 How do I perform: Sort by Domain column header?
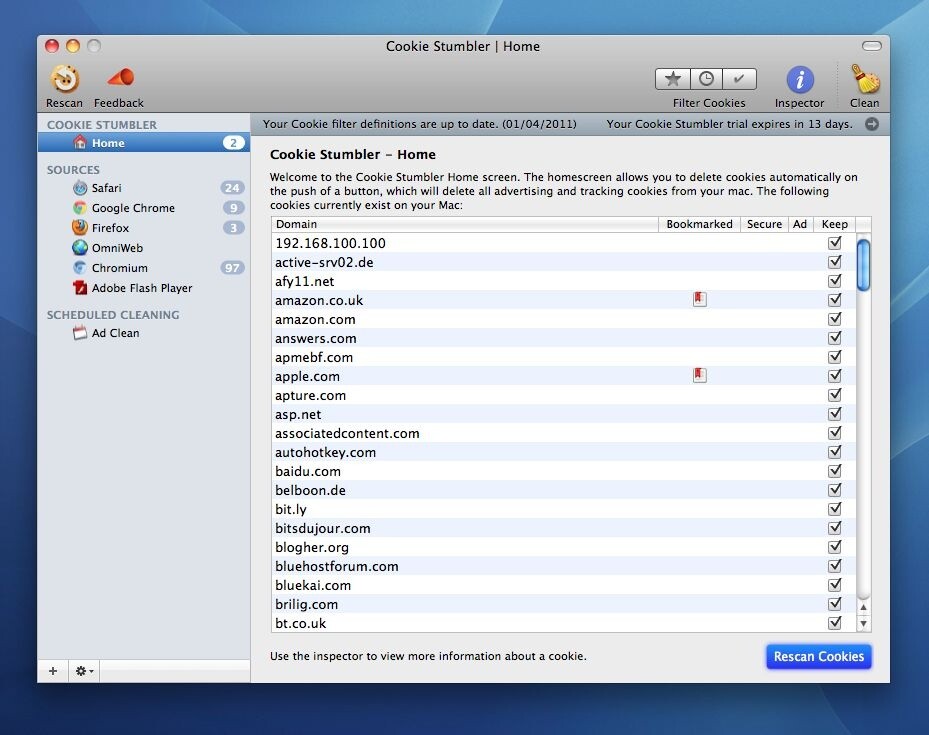click(465, 224)
